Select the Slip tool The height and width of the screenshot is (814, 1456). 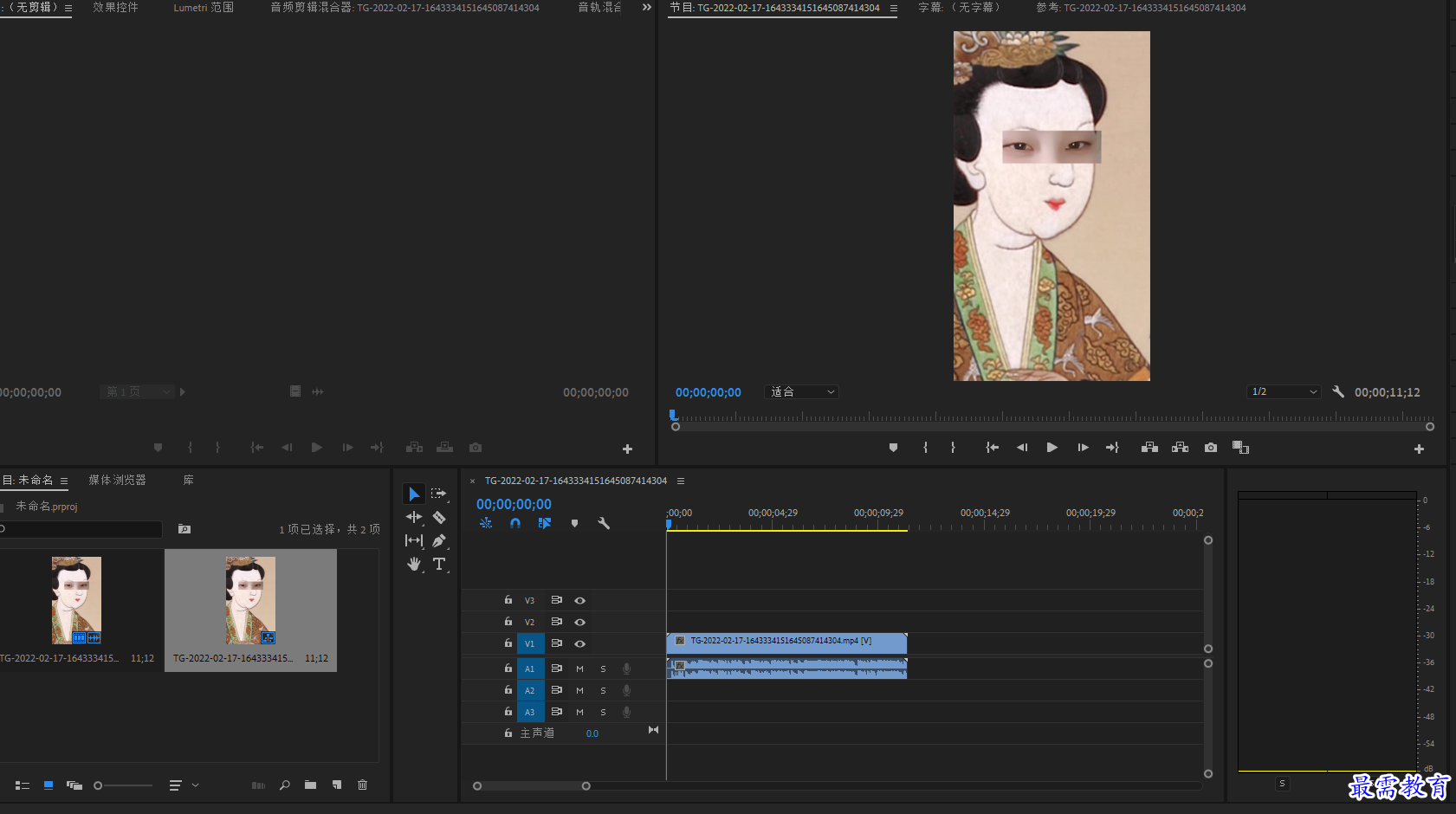pos(414,540)
